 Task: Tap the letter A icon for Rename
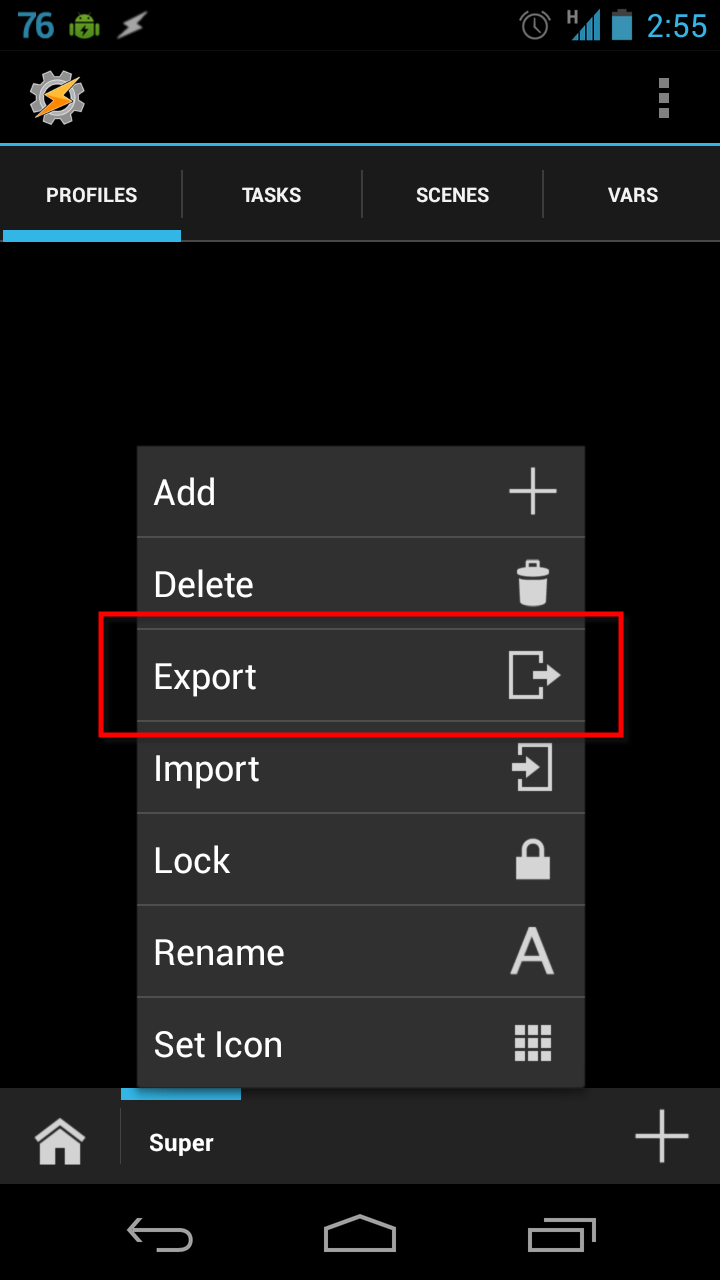(x=533, y=951)
